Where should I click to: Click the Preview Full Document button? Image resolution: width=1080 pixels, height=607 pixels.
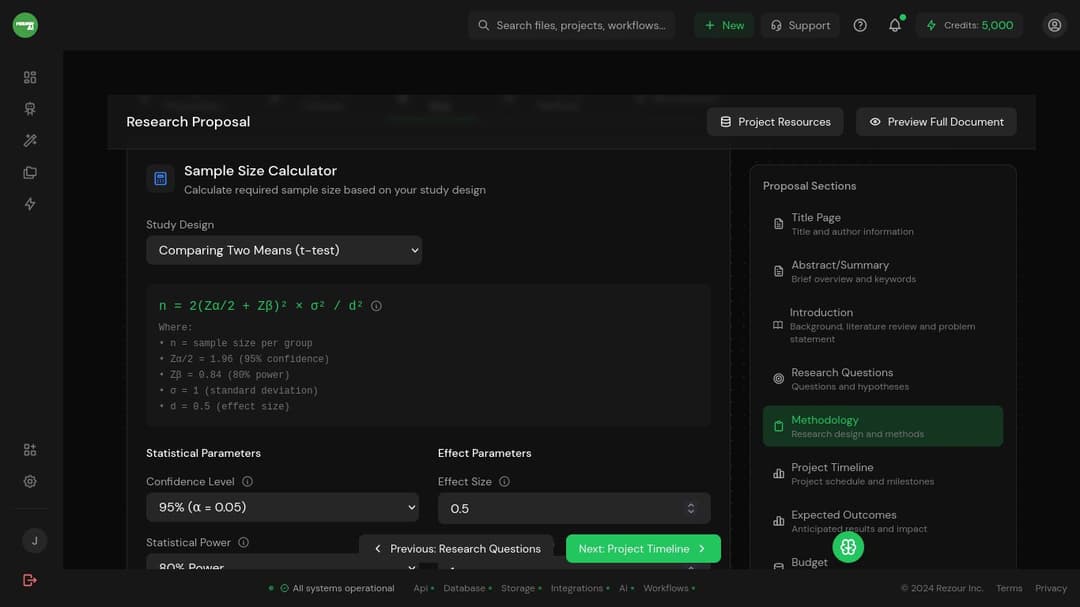click(936, 122)
